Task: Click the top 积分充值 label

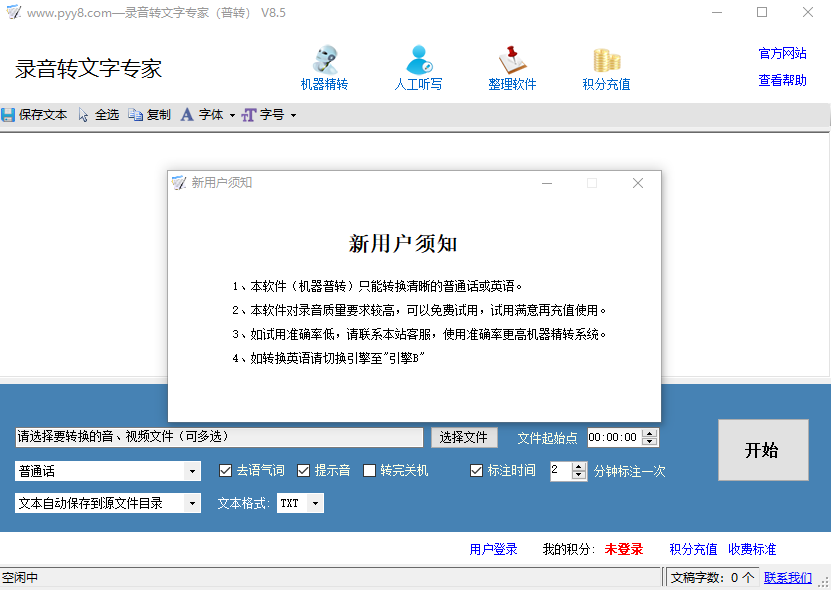Action: point(606,84)
